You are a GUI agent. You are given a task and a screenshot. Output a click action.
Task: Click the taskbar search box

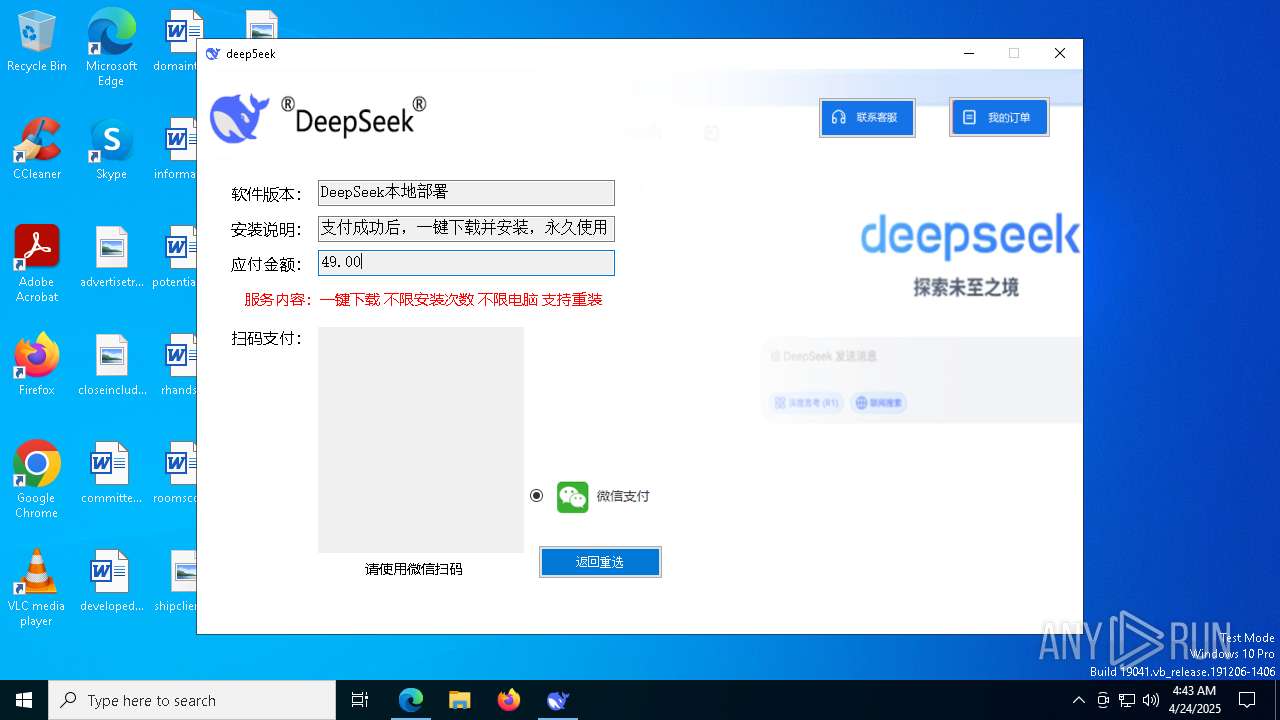(x=192, y=700)
